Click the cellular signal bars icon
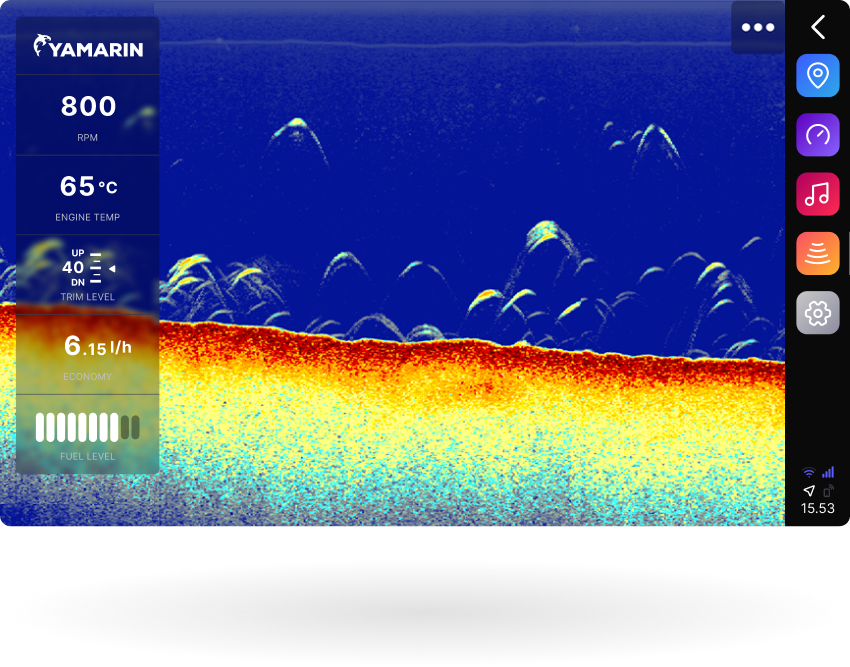 pyautogui.click(x=828, y=472)
